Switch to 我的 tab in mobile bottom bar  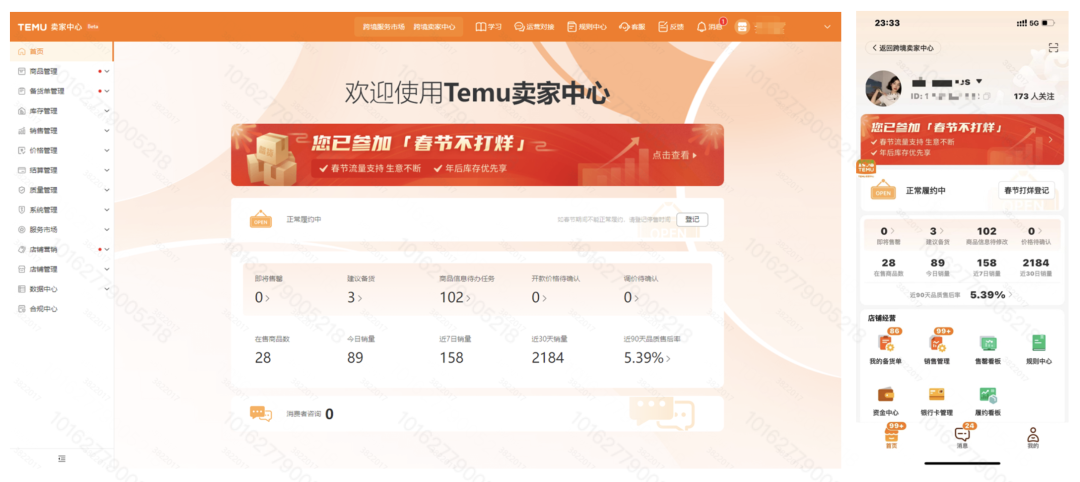coord(1032,438)
